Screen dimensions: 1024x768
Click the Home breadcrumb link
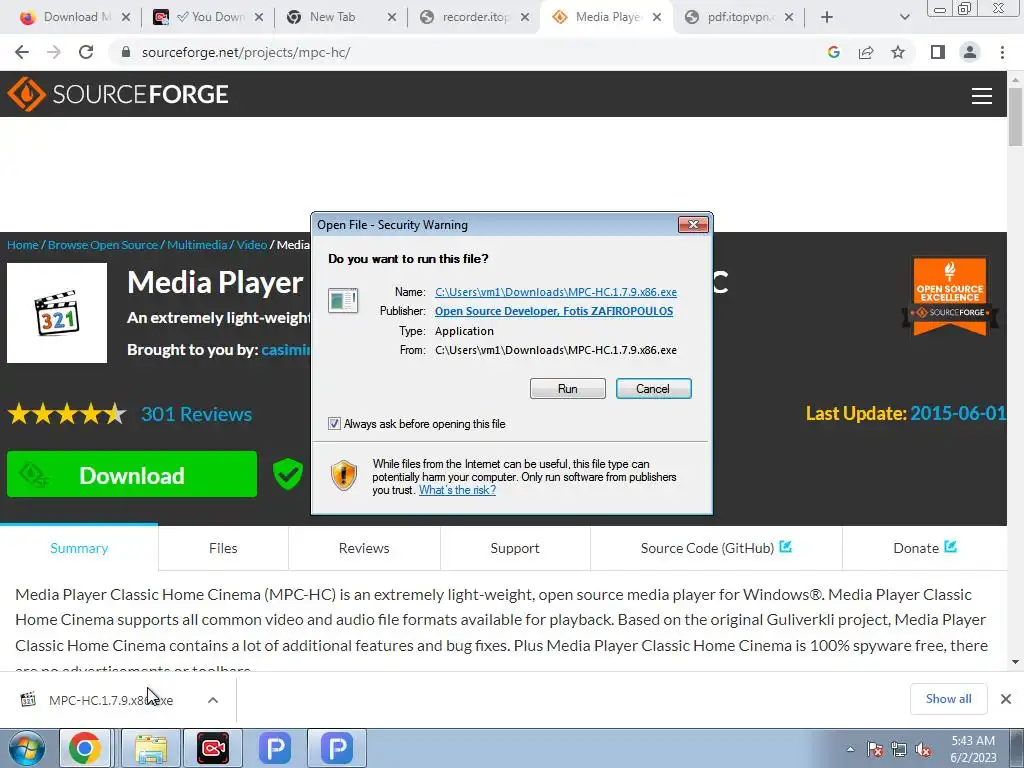point(23,245)
